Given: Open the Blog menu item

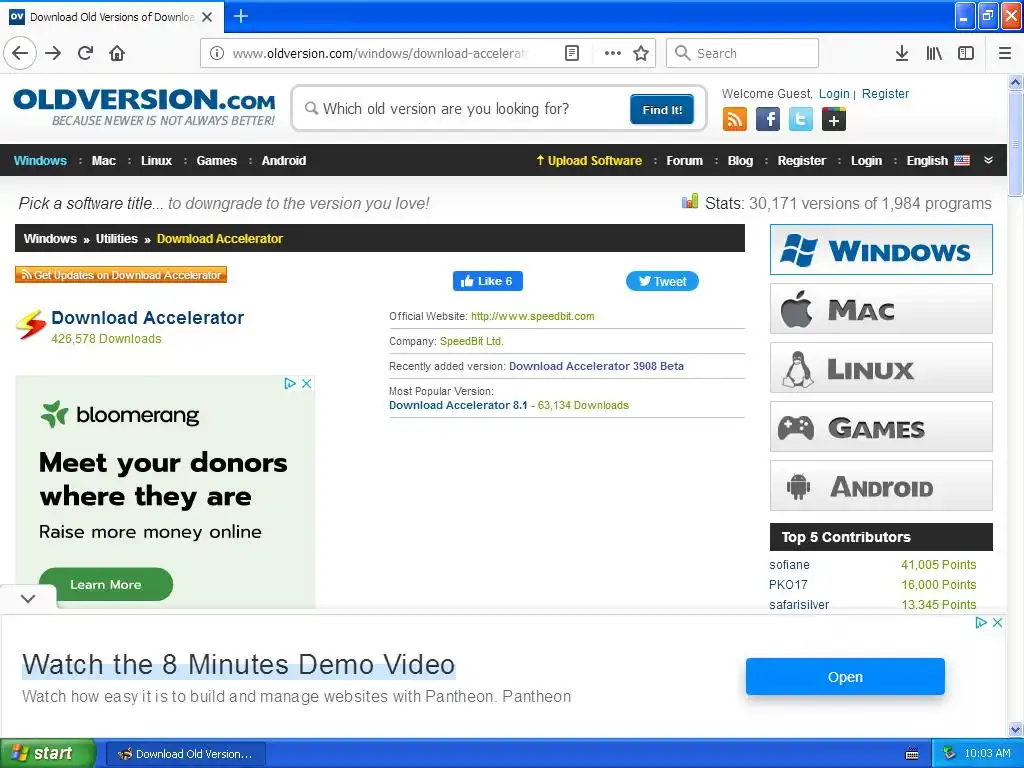Looking at the screenshot, I should [740, 161].
